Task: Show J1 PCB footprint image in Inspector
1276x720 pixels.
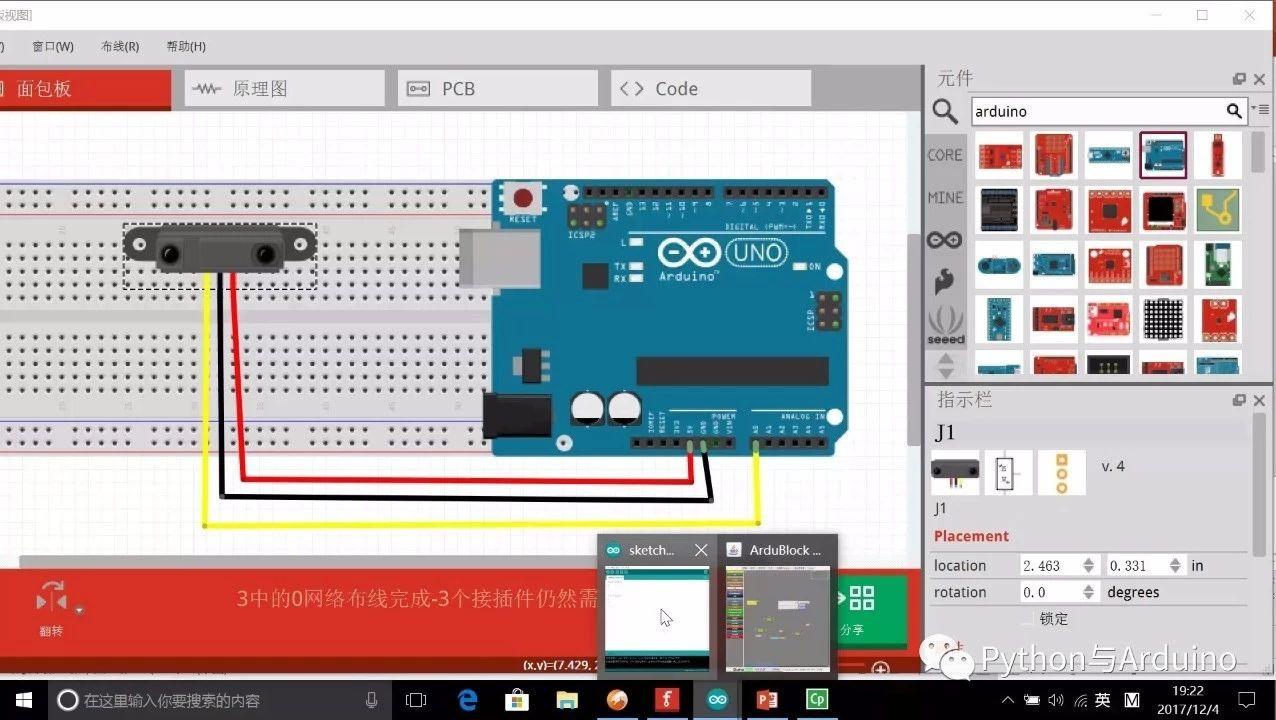Action: click(1061, 472)
